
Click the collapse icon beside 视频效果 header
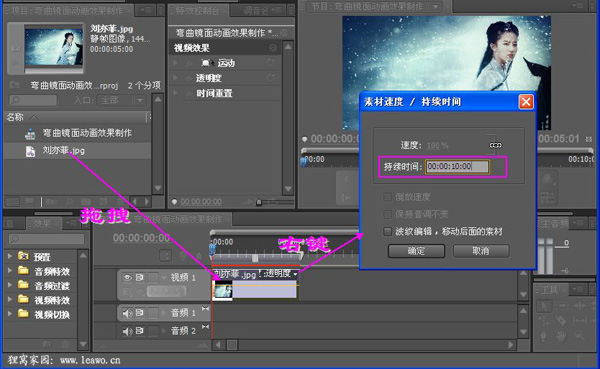pyautogui.click(x=273, y=48)
